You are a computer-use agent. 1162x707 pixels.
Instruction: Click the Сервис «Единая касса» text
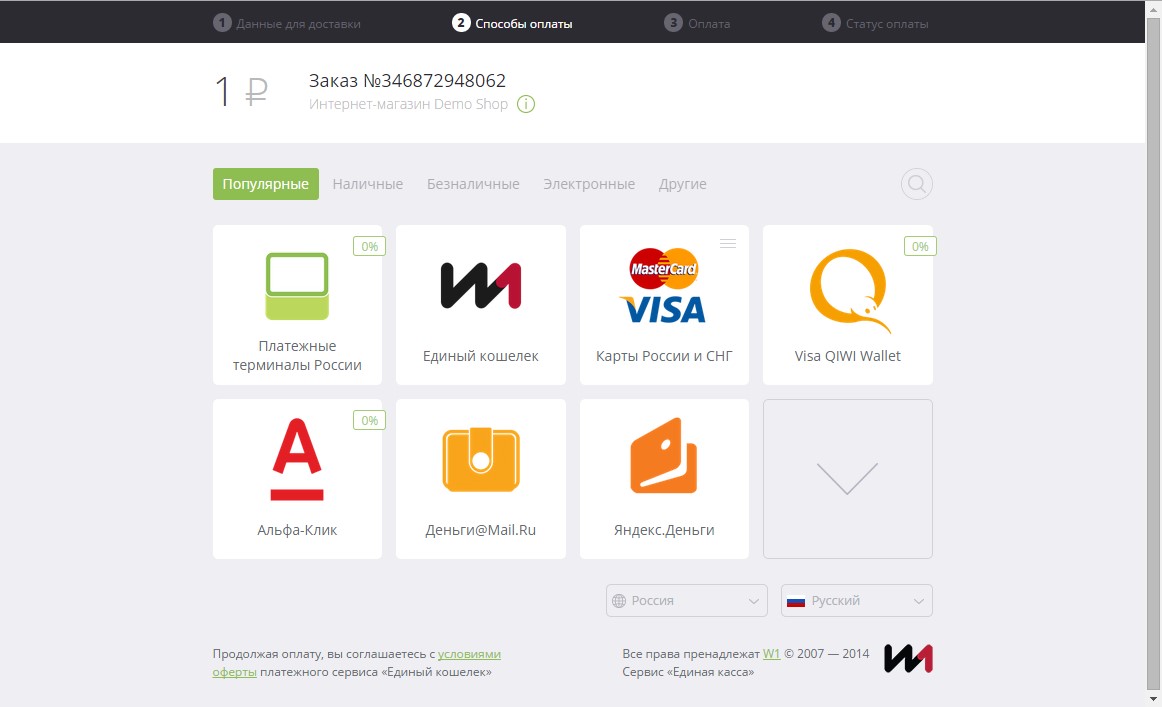point(688,672)
